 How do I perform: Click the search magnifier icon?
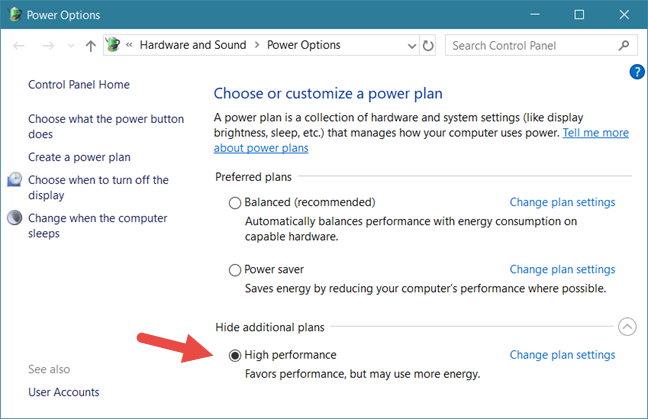pos(624,45)
